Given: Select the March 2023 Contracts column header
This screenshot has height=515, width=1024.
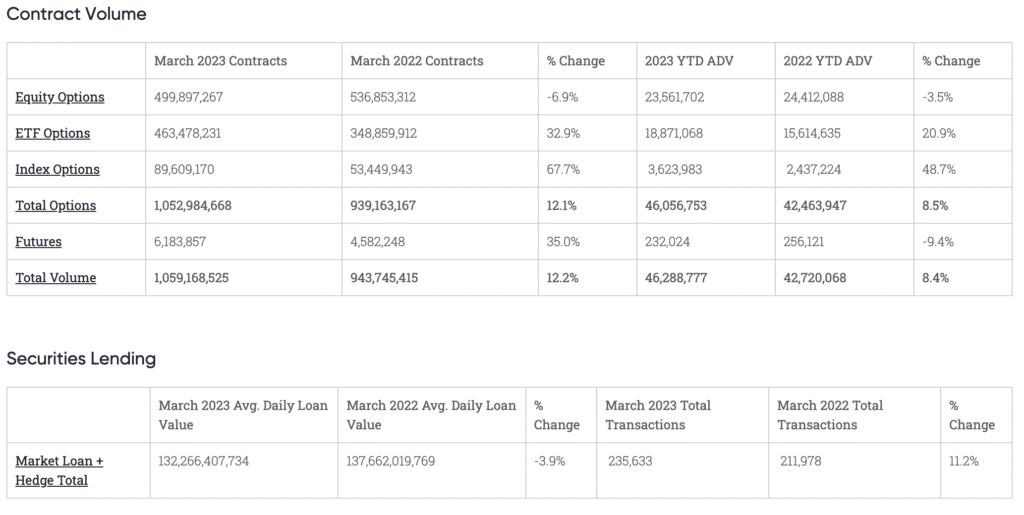Looking at the screenshot, I should (x=220, y=61).
